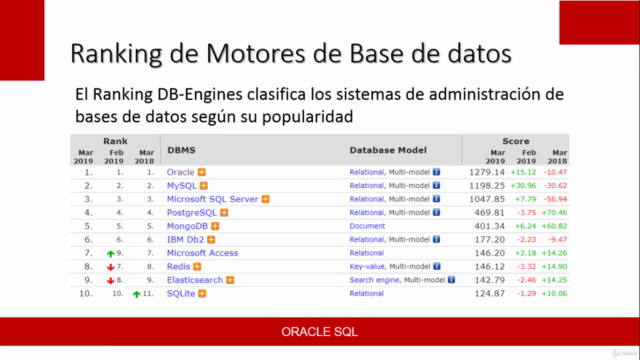Click the +15.12 change value
Viewport: 640px width, 360px height.
pos(523,172)
